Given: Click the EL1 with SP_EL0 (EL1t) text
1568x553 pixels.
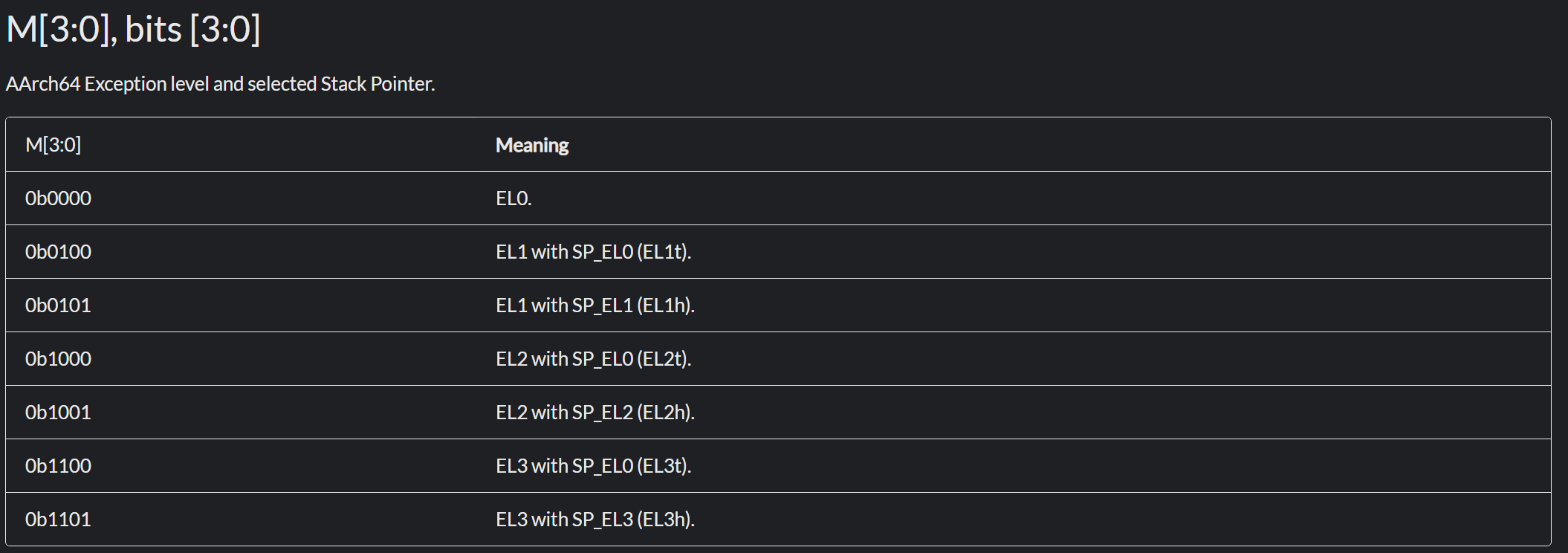Looking at the screenshot, I should point(593,252).
